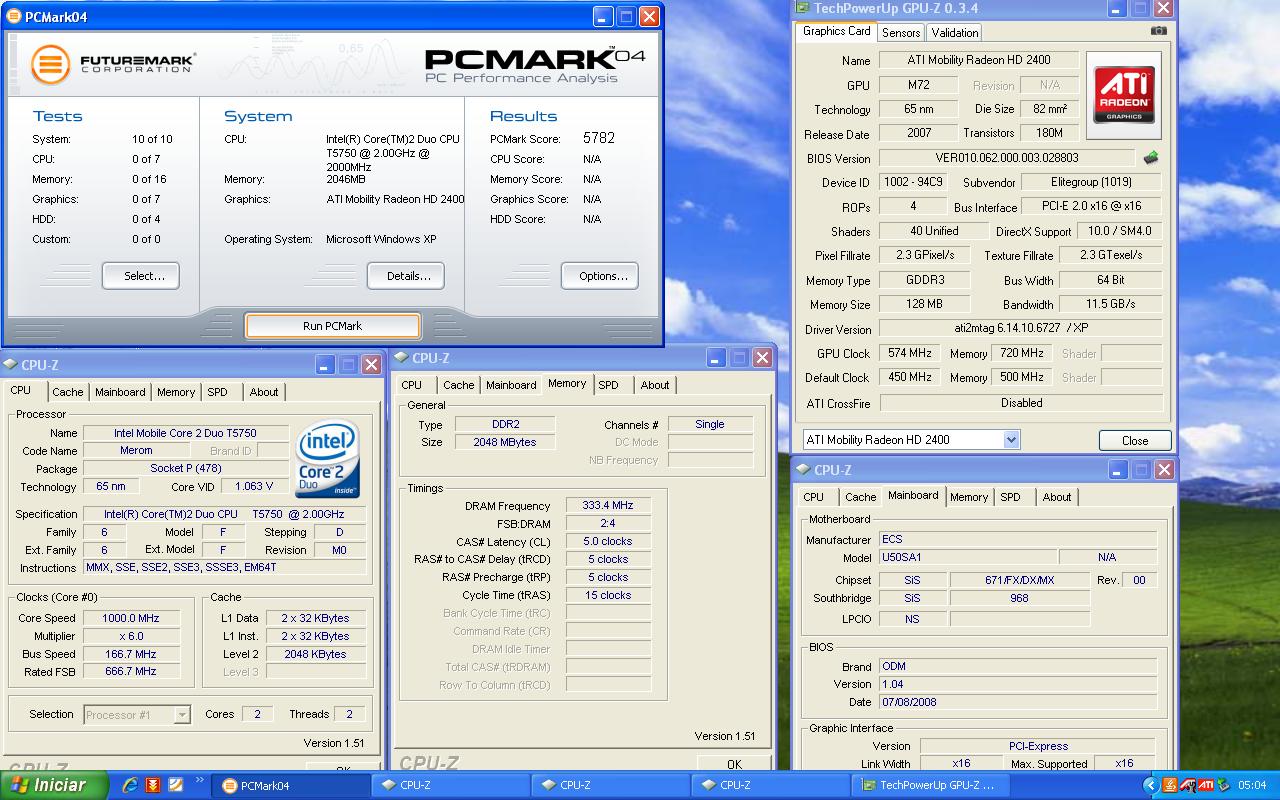Click the CPU-Z memory window title icon
This screenshot has width=1280, height=800.
pos(400,357)
